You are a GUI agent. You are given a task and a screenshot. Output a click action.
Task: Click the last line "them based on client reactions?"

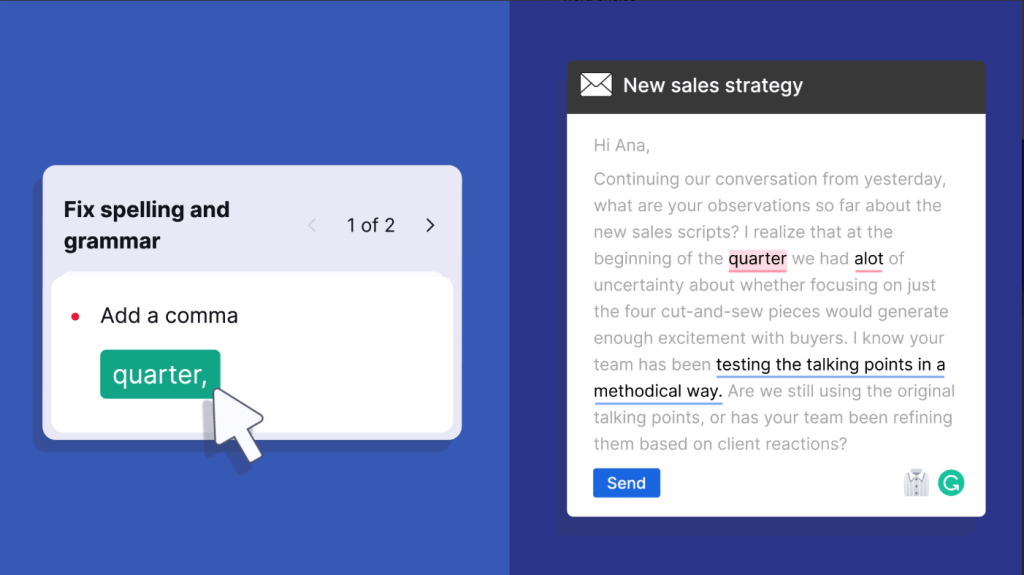[x=720, y=444]
